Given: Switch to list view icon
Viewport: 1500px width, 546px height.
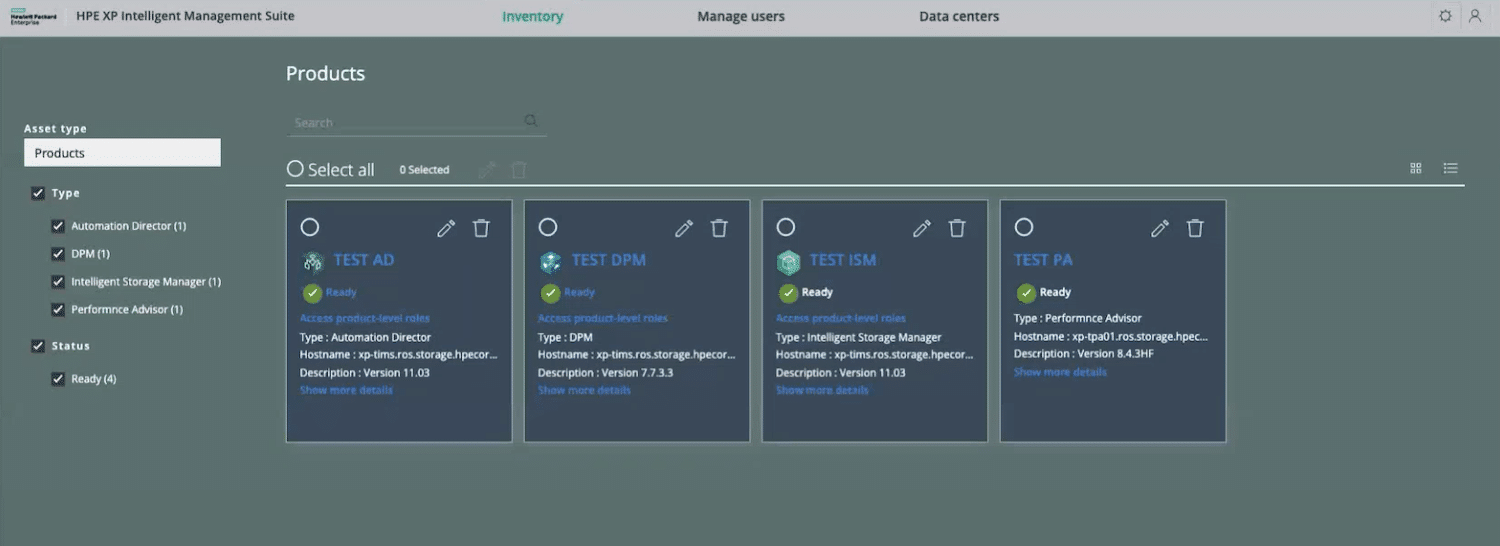Looking at the screenshot, I should (x=1451, y=168).
